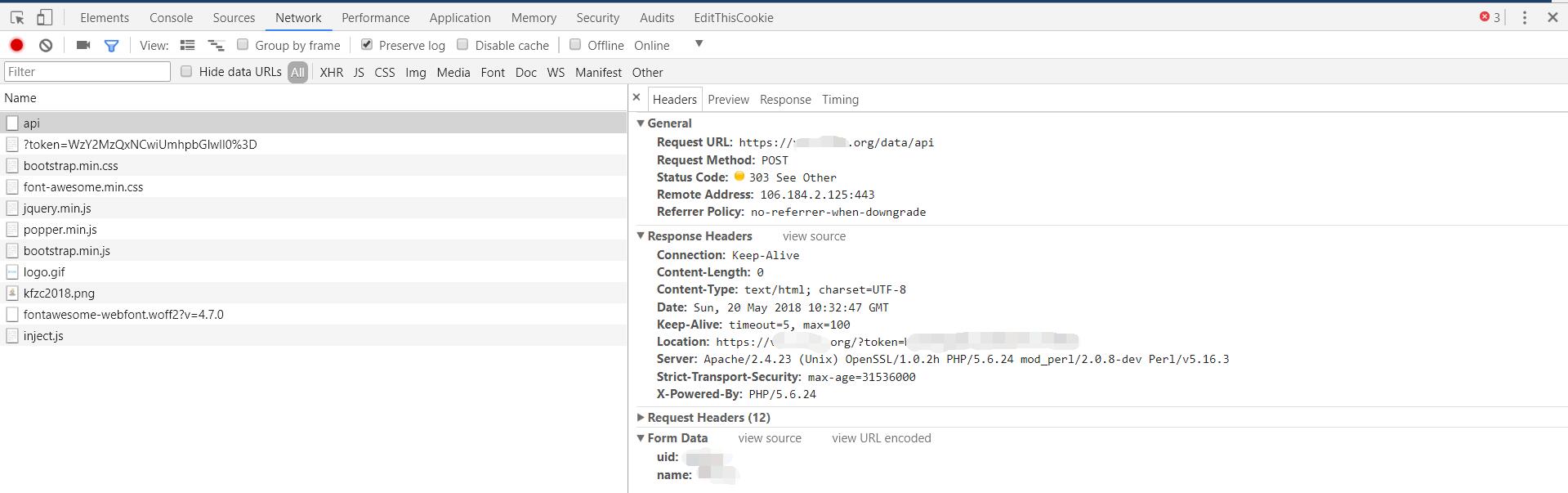Click view URL encoded link
This screenshot has width=1568, height=493.
tap(882, 438)
